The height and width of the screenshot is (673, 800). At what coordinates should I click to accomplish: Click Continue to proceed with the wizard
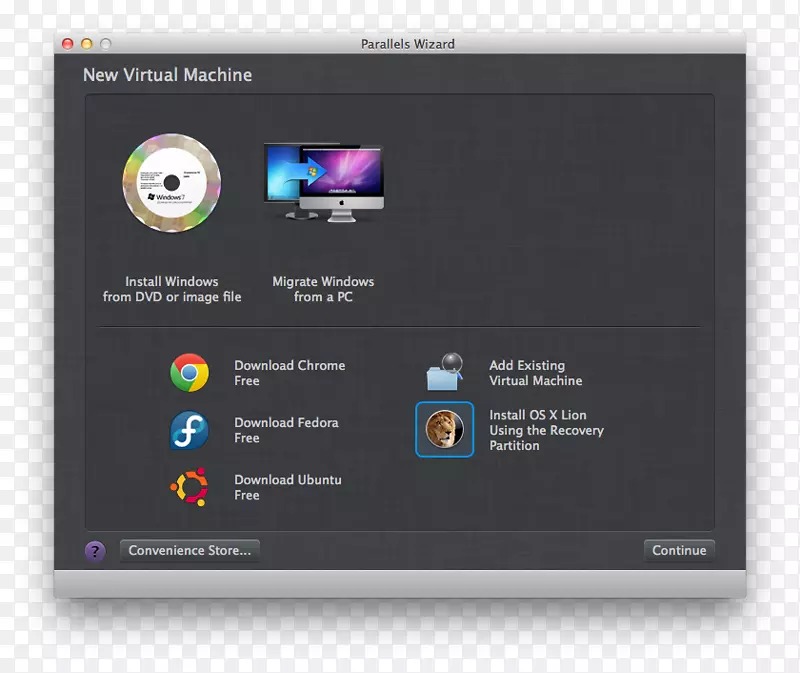pyautogui.click(x=679, y=550)
